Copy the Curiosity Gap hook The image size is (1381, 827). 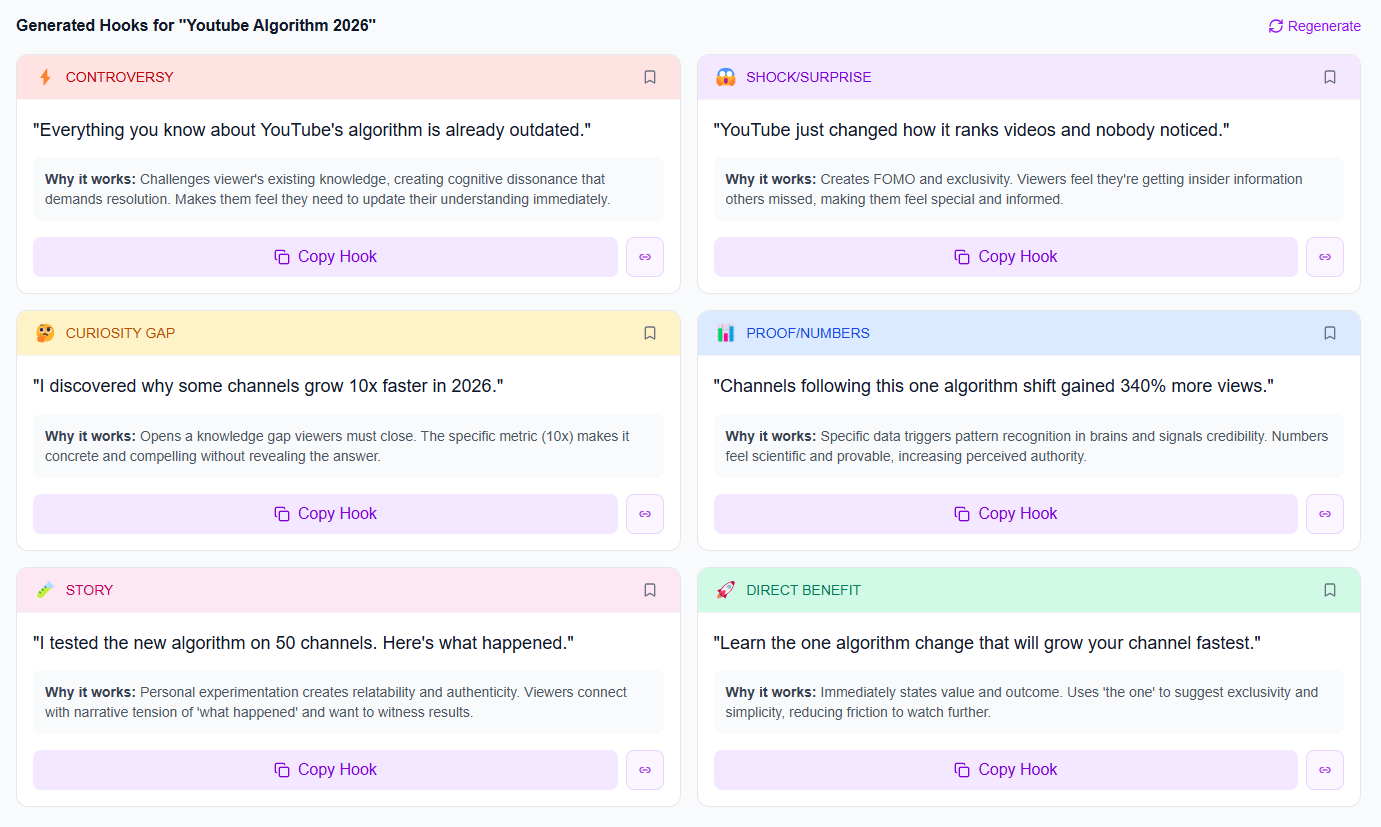pyautogui.click(x=325, y=514)
